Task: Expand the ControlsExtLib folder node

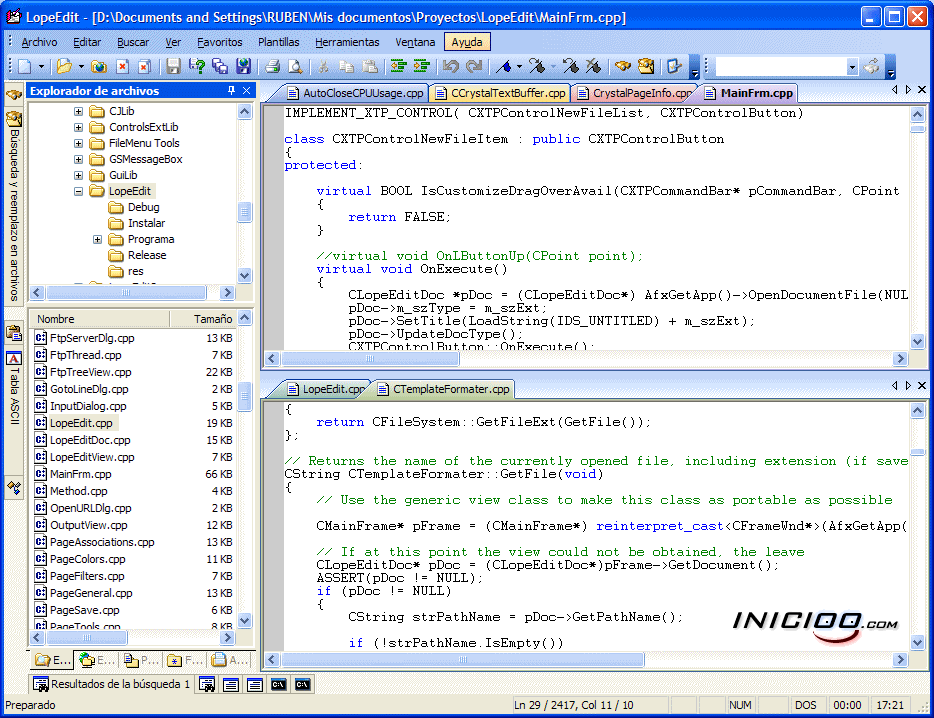Action: pyautogui.click(x=78, y=128)
